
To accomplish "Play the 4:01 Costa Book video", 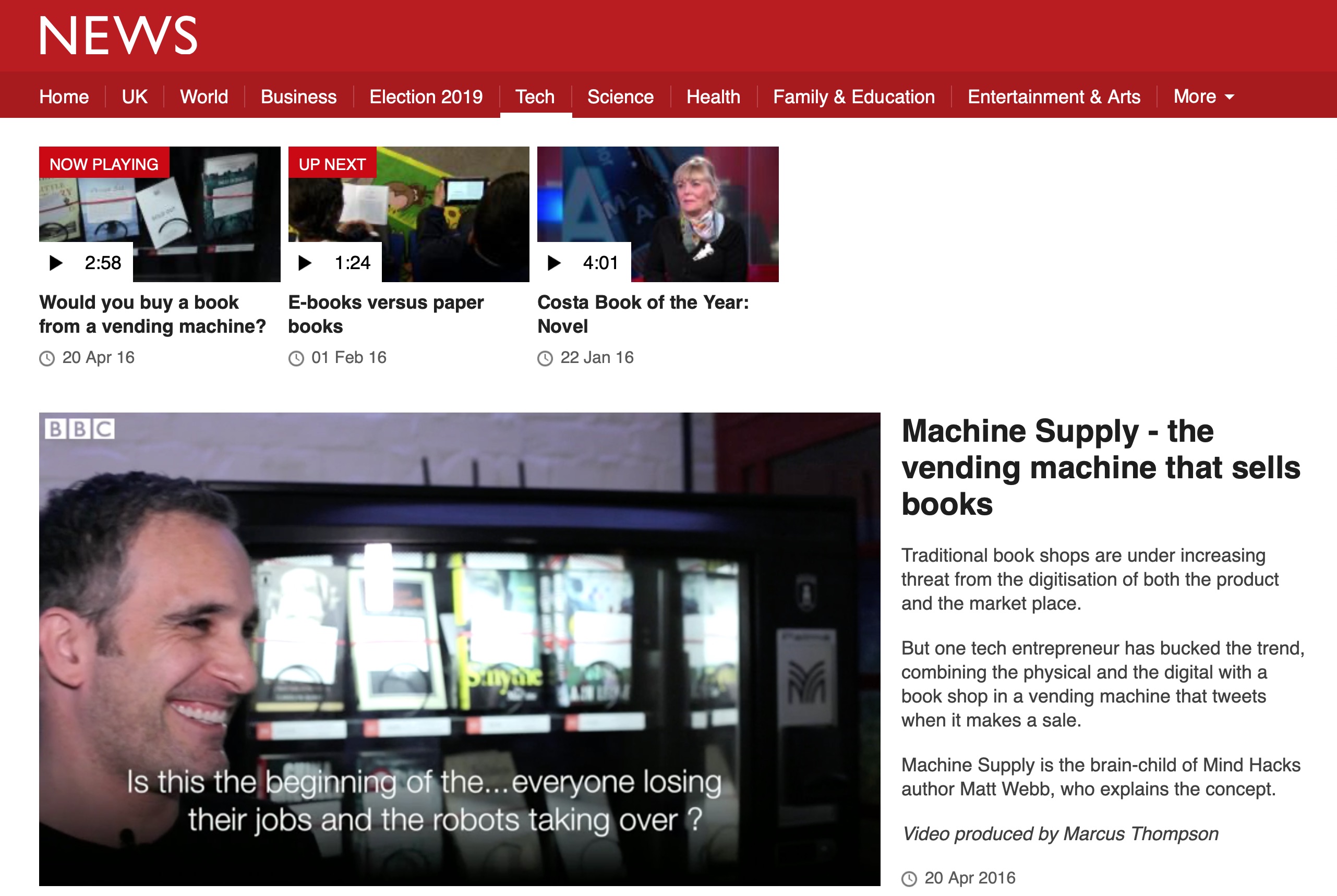I will point(584,262).
